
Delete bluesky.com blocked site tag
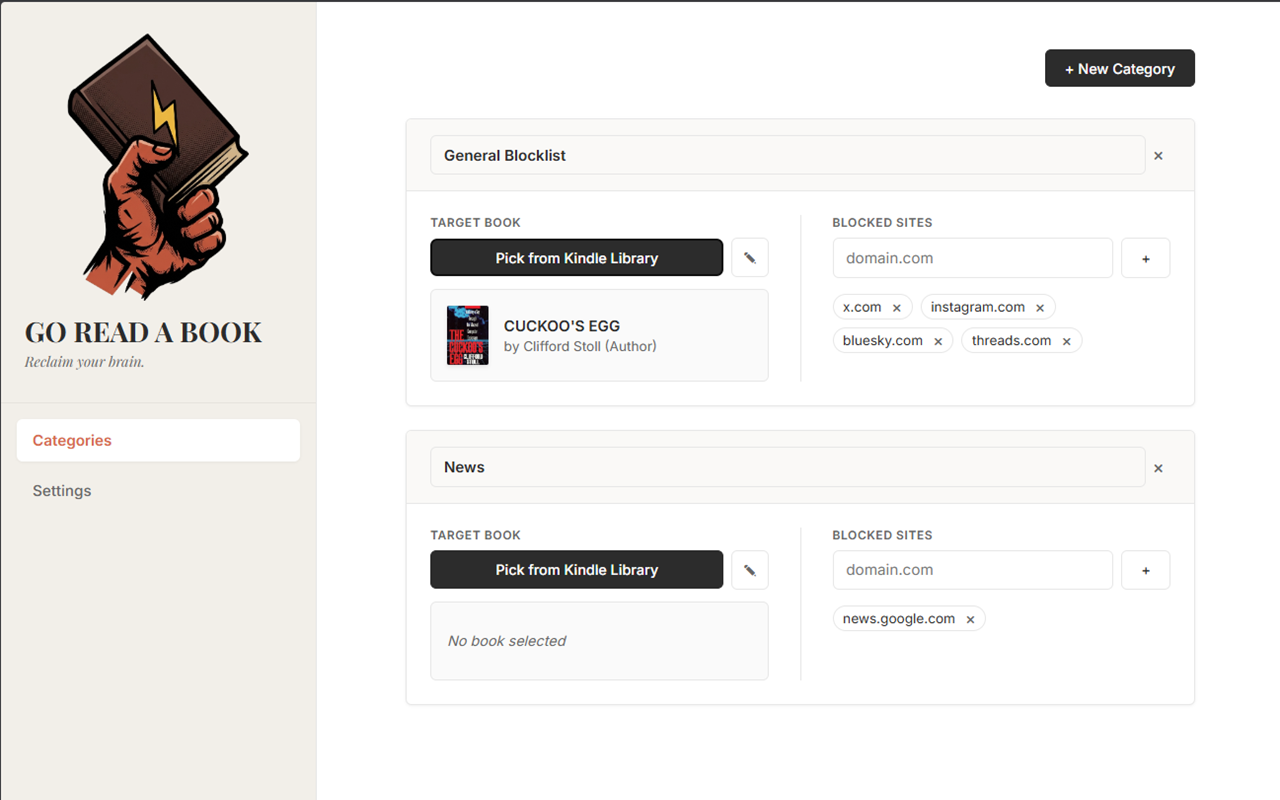938,342
